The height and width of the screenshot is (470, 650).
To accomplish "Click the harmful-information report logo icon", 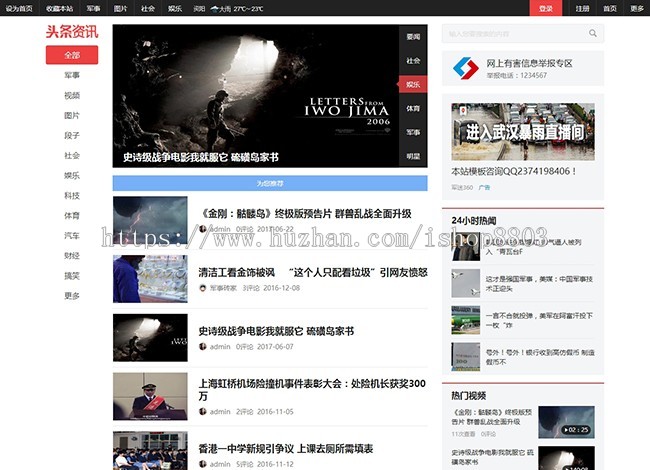I will pos(466,68).
